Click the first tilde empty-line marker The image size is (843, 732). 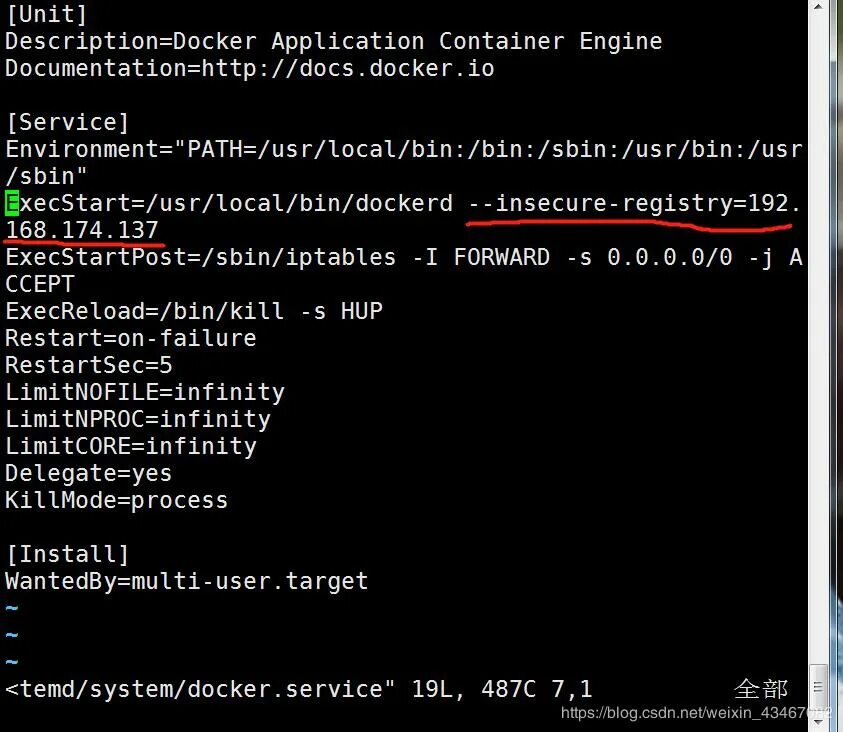pyautogui.click(x=11, y=609)
